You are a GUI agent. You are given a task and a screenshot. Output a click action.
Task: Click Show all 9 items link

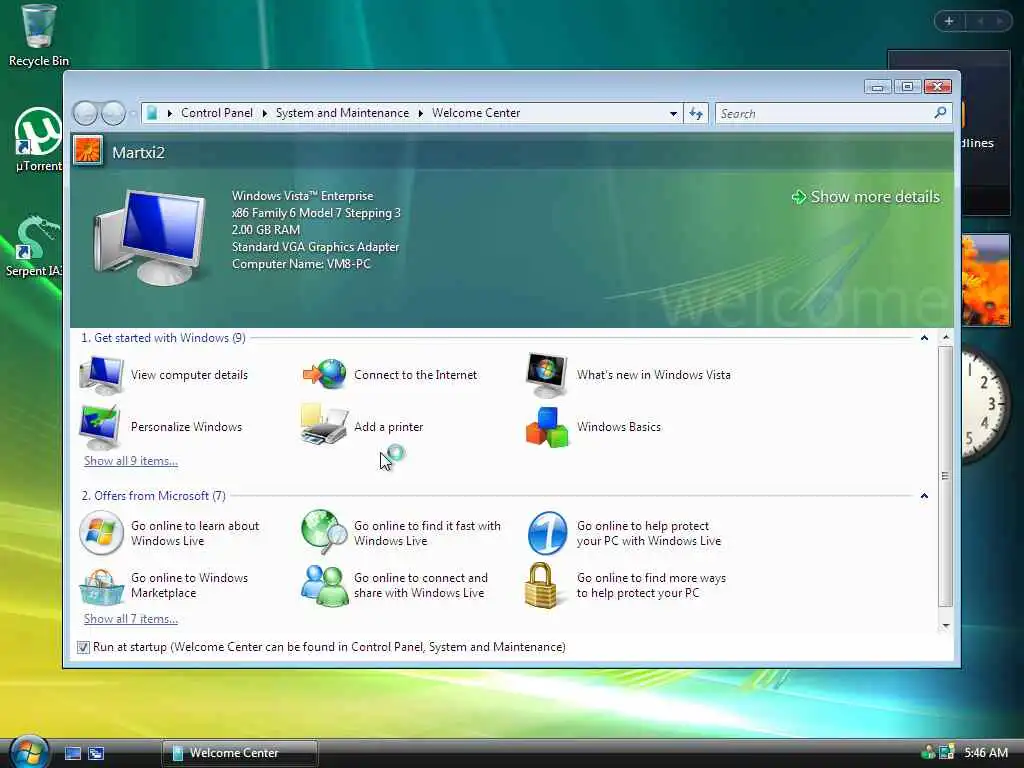131,460
